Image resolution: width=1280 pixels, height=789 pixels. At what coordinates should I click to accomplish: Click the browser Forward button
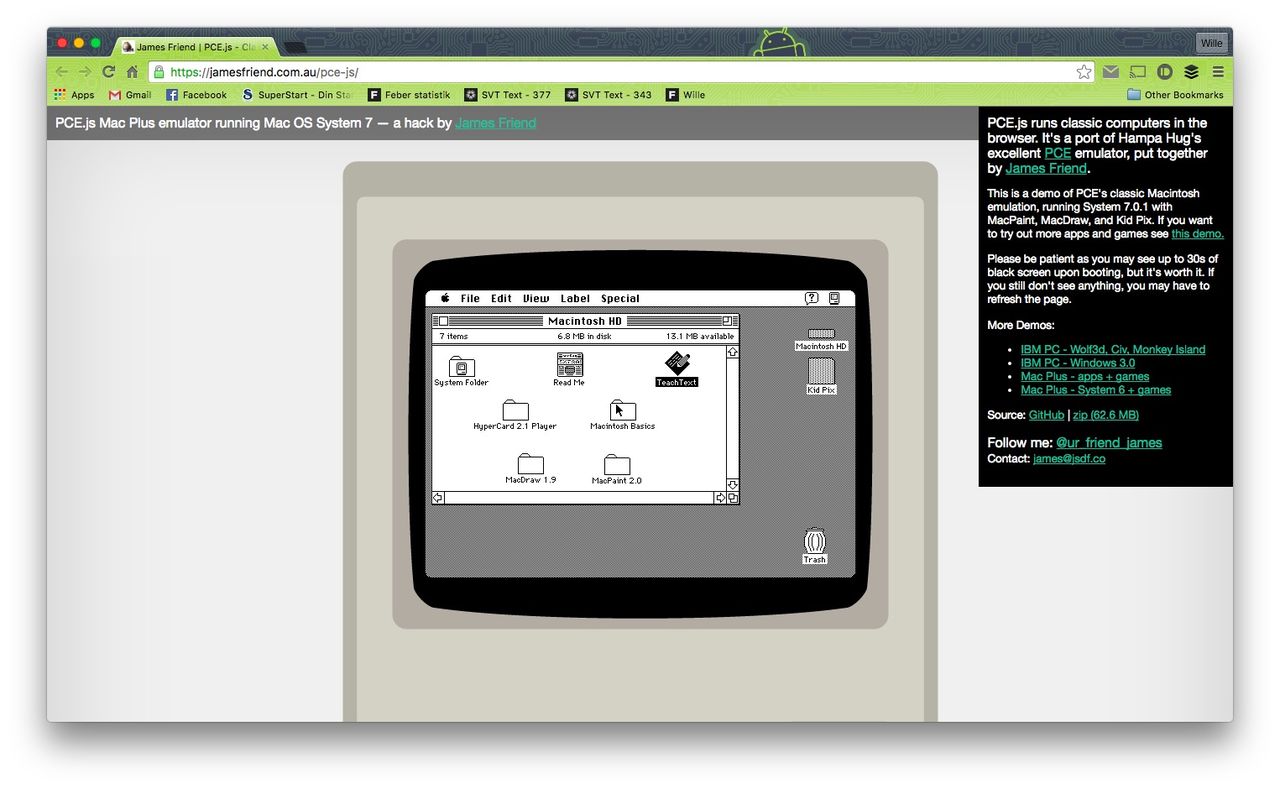tap(85, 72)
